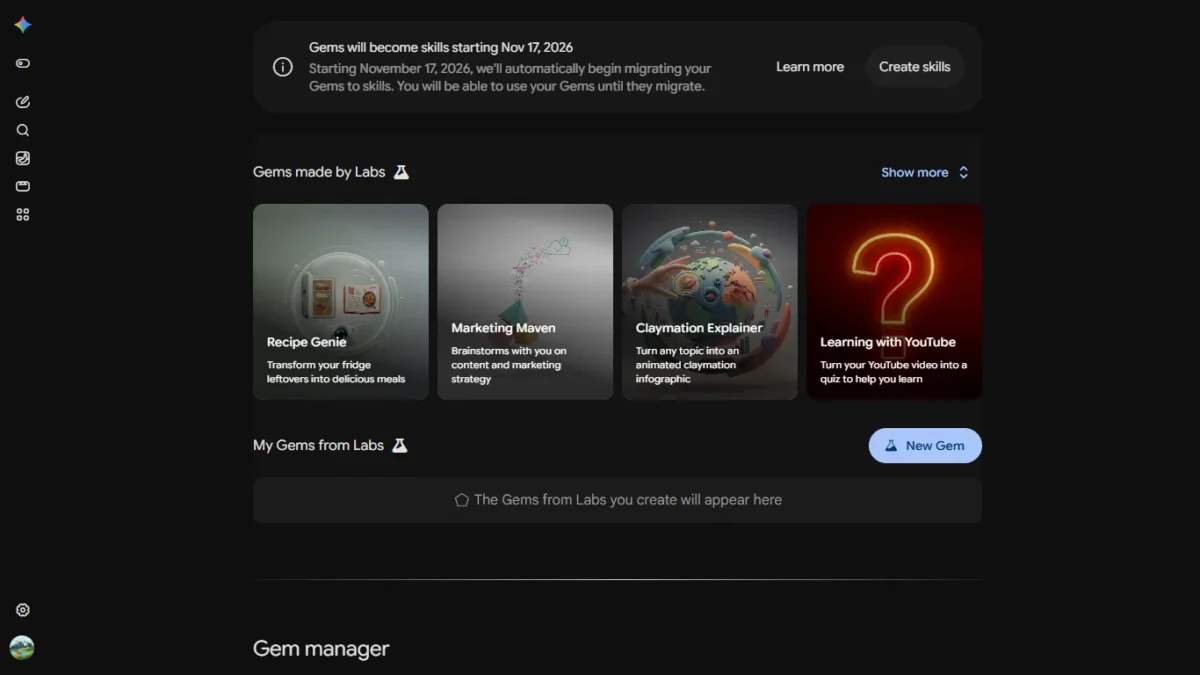The width and height of the screenshot is (1200, 675).
Task: Click the New Gem button
Action: pos(925,446)
